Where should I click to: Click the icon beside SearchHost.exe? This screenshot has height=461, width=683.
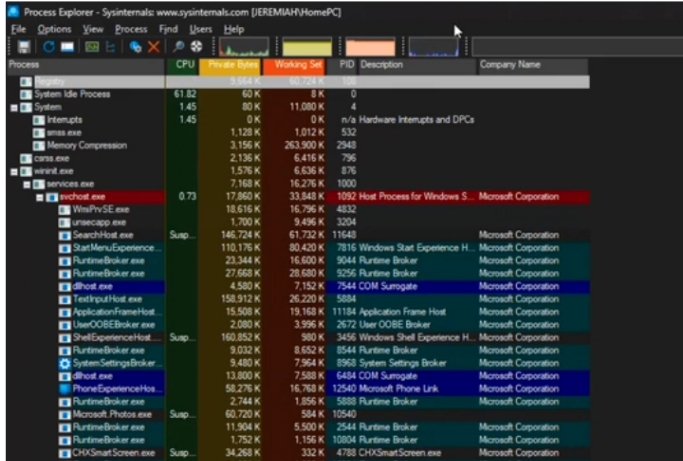click(x=65, y=235)
